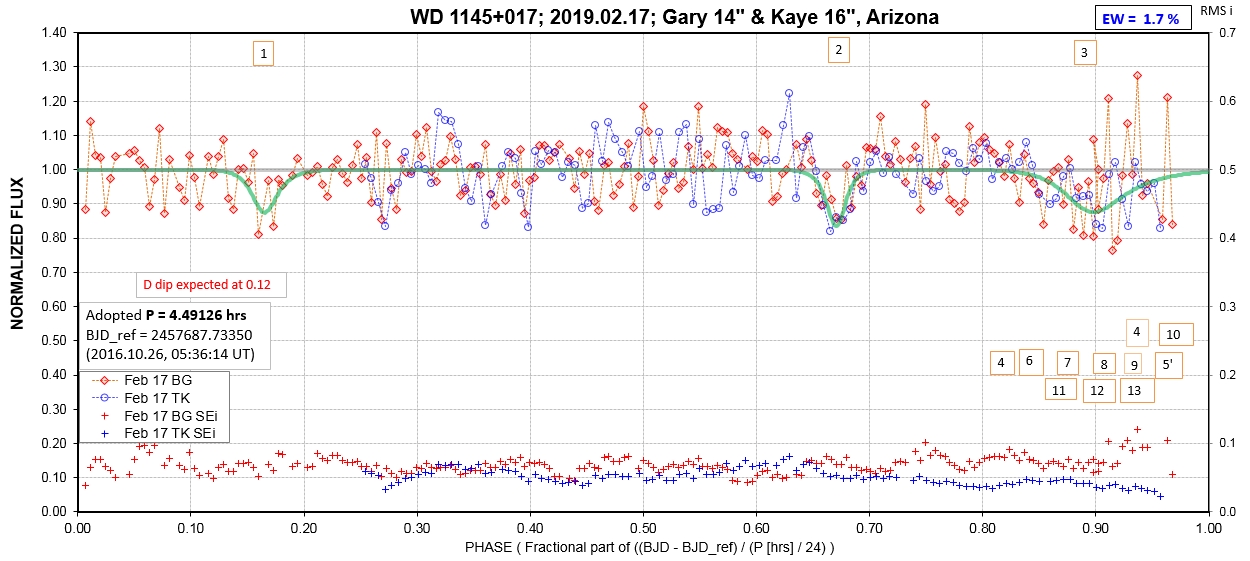Click the label box numbered 6
The width and height of the screenshot is (1250, 561).
coord(1030,362)
